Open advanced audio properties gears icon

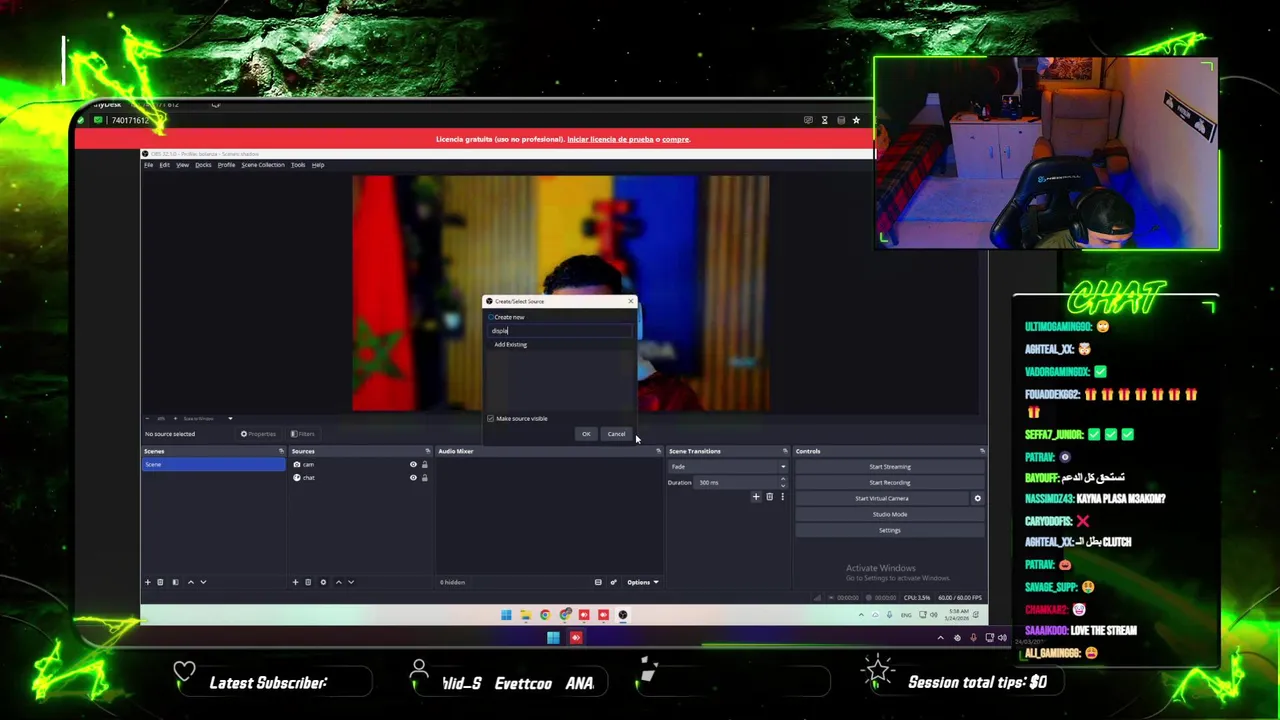[613, 582]
